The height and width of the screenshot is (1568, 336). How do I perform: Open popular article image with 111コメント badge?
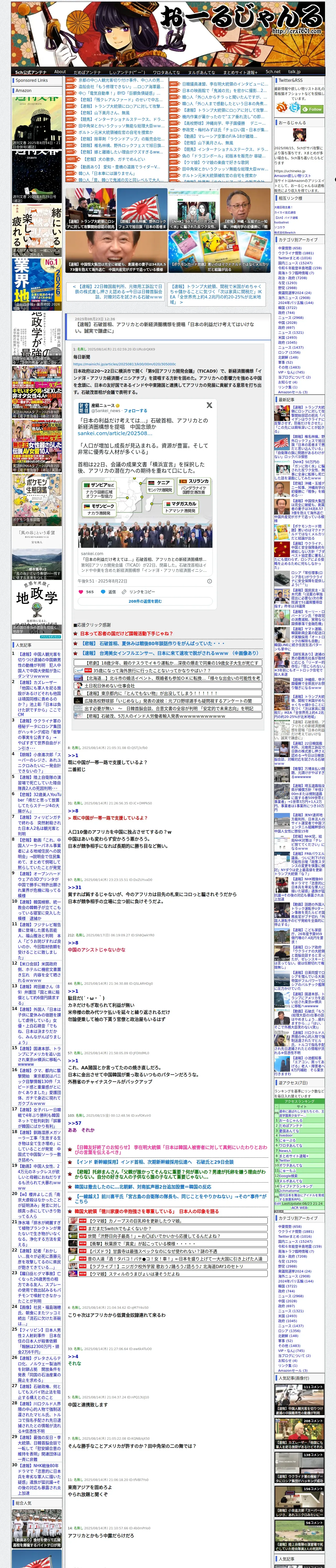coord(299,1400)
